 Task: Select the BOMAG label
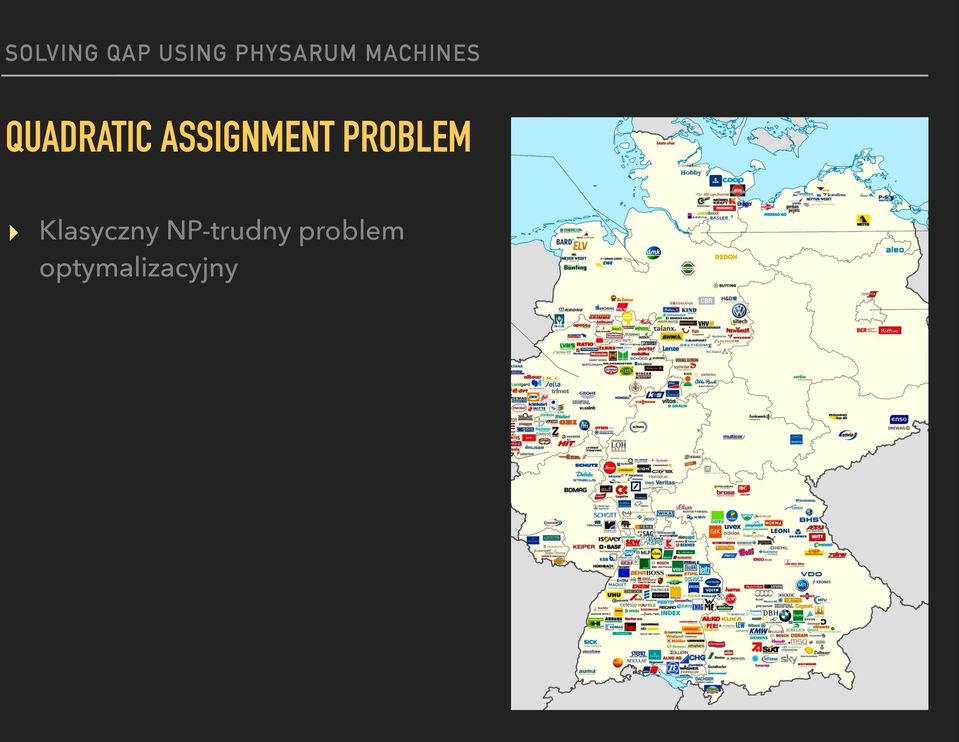point(575,489)
